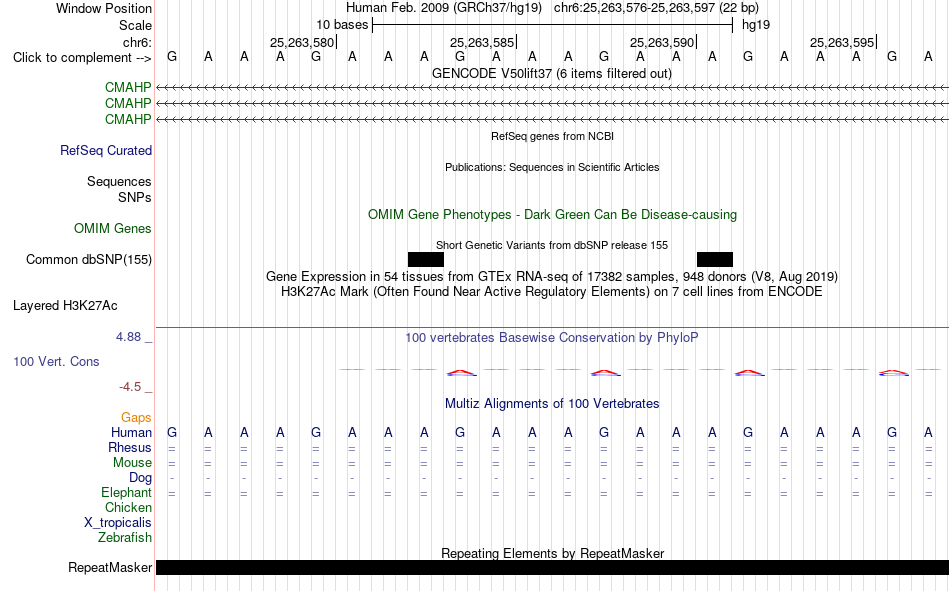Click the 25,263,590 position marker
The width and height of the screenshot is (950, 591).
(x=662, y=42)
